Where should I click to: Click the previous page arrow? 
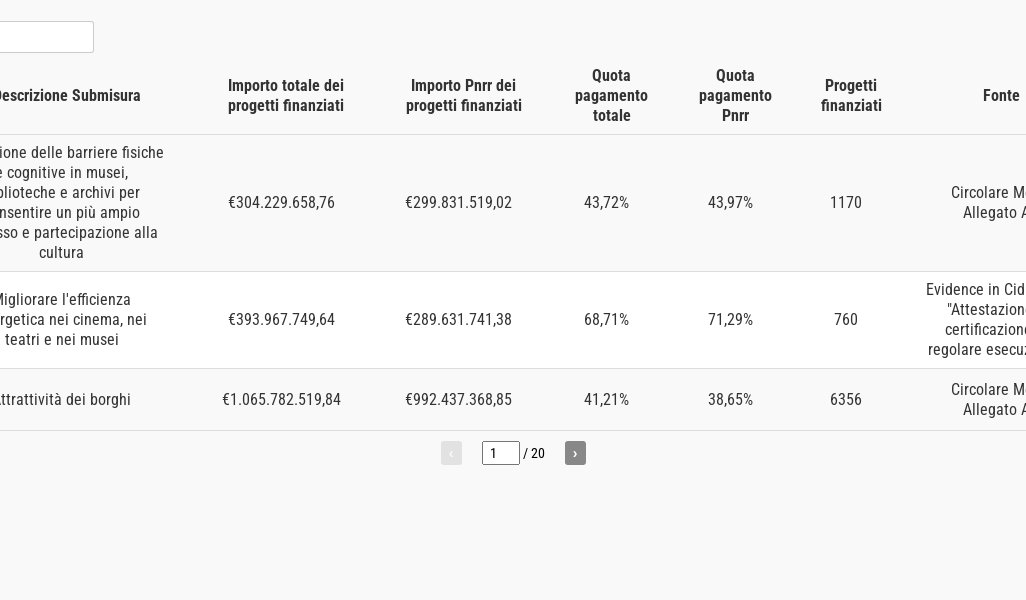[x=451, y=453]
